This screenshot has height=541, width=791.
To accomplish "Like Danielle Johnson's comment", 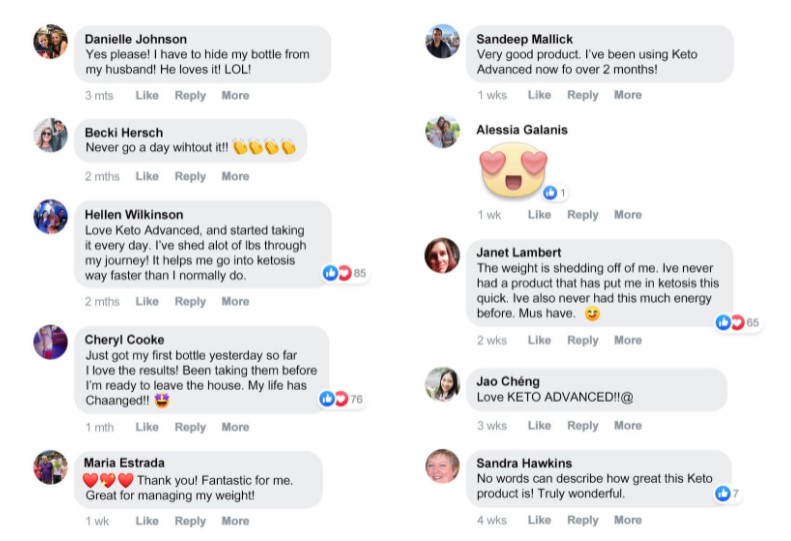I will click(x=147, y=96).
